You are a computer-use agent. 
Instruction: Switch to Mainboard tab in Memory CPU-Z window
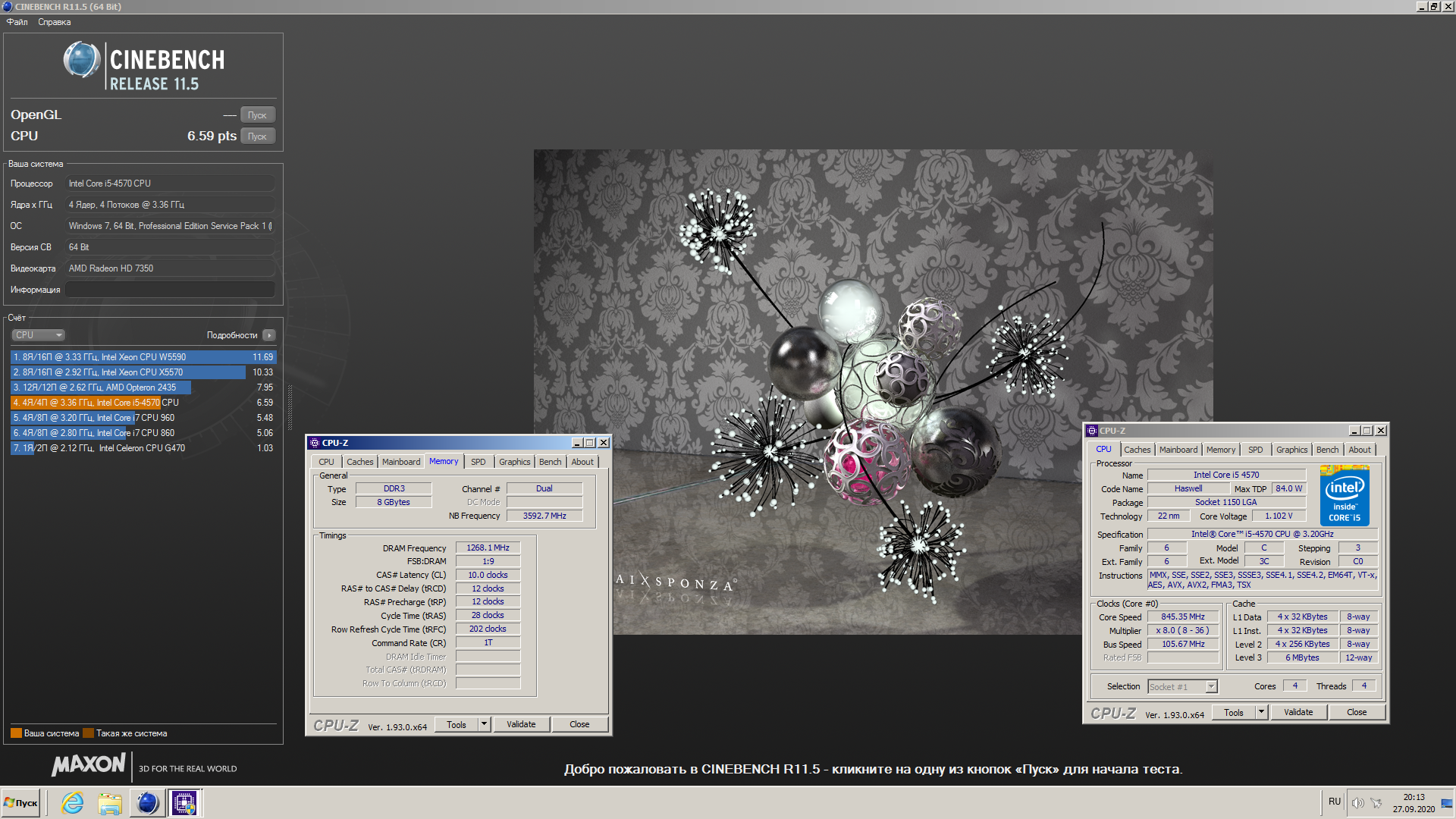[x=401, y=462]
